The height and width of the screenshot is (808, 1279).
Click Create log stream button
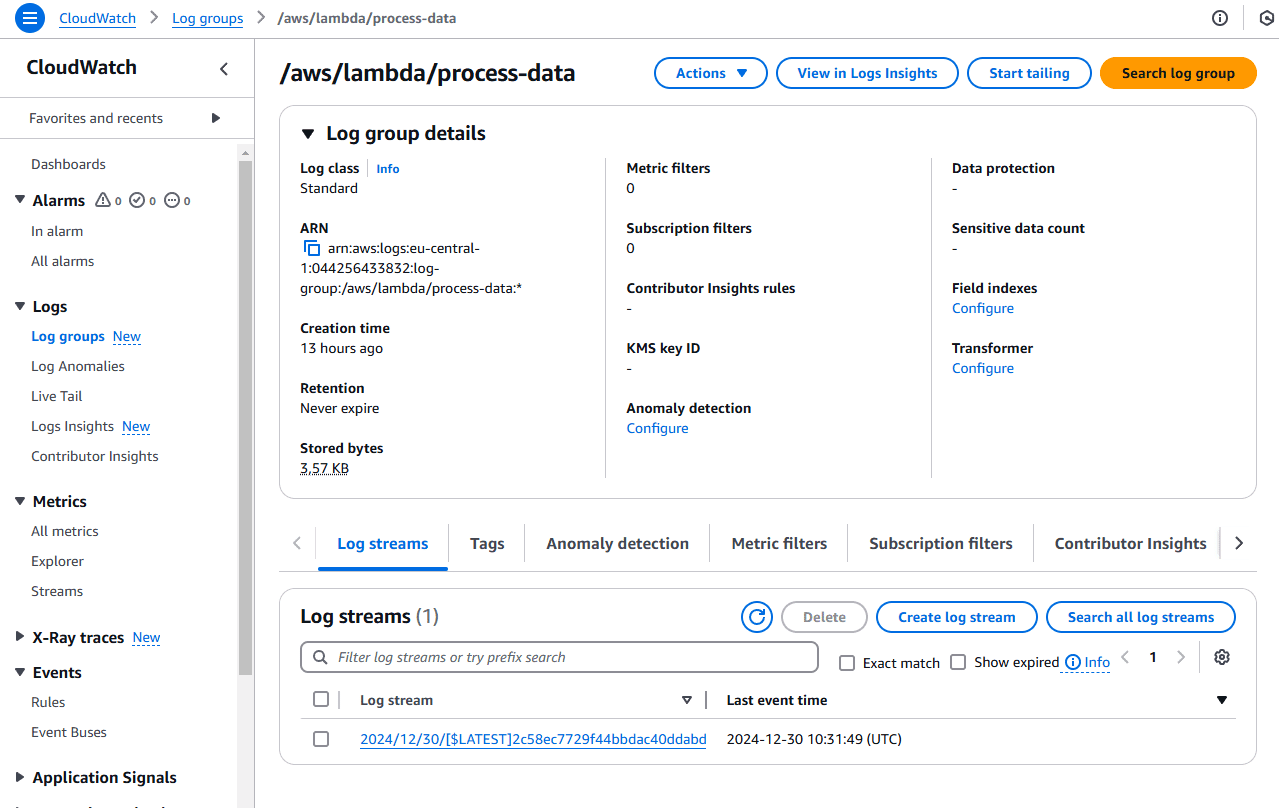coord(957,617)
